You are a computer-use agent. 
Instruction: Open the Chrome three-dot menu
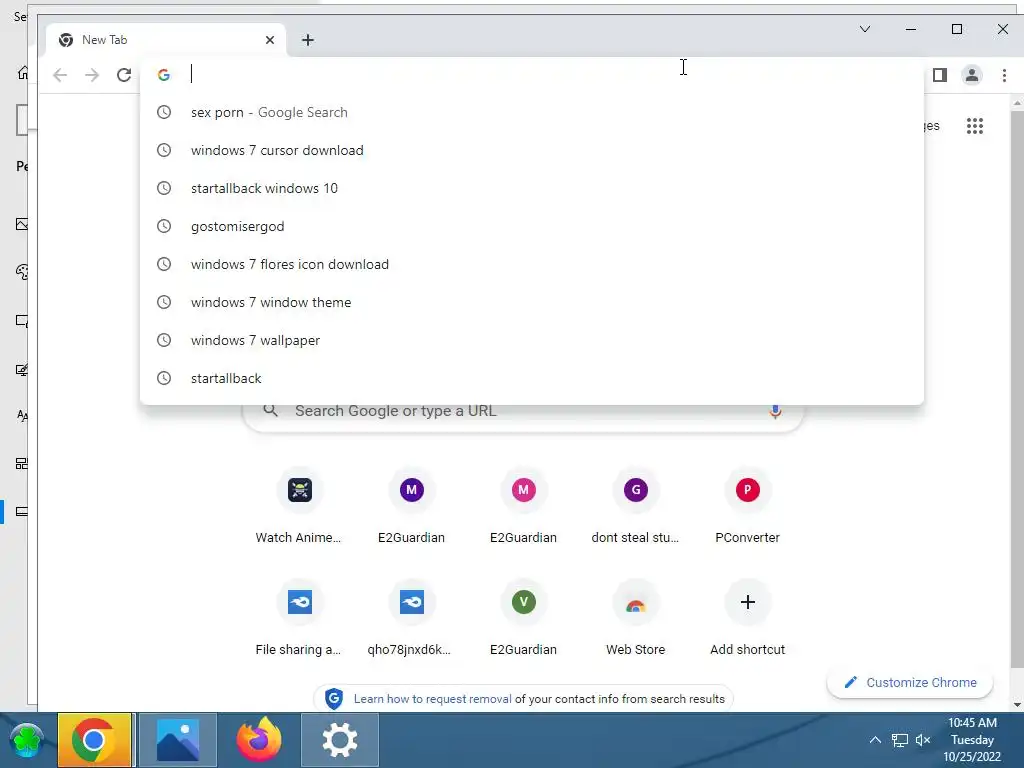[x=1004, y=75]
